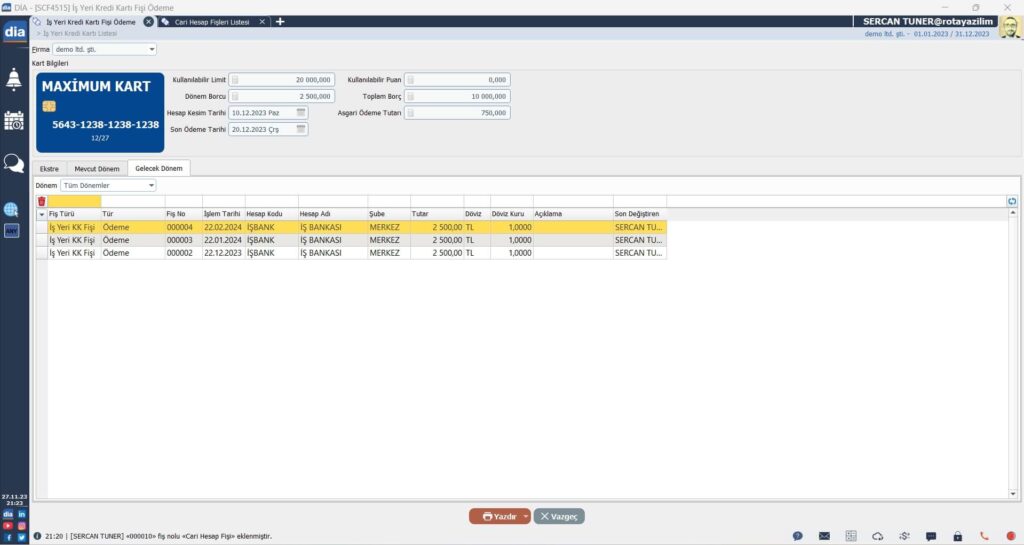Screen dimensions: 1024x545
Task: Select the row with Fiş No 000004
Action: click(351, 227)
